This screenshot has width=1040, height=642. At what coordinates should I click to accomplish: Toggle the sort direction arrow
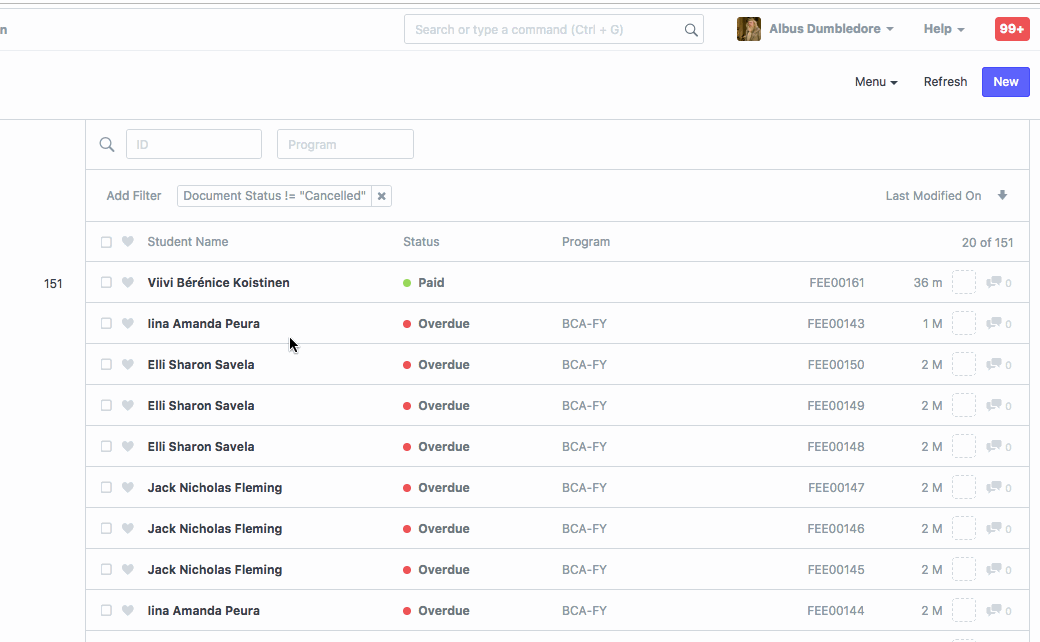1002,195
